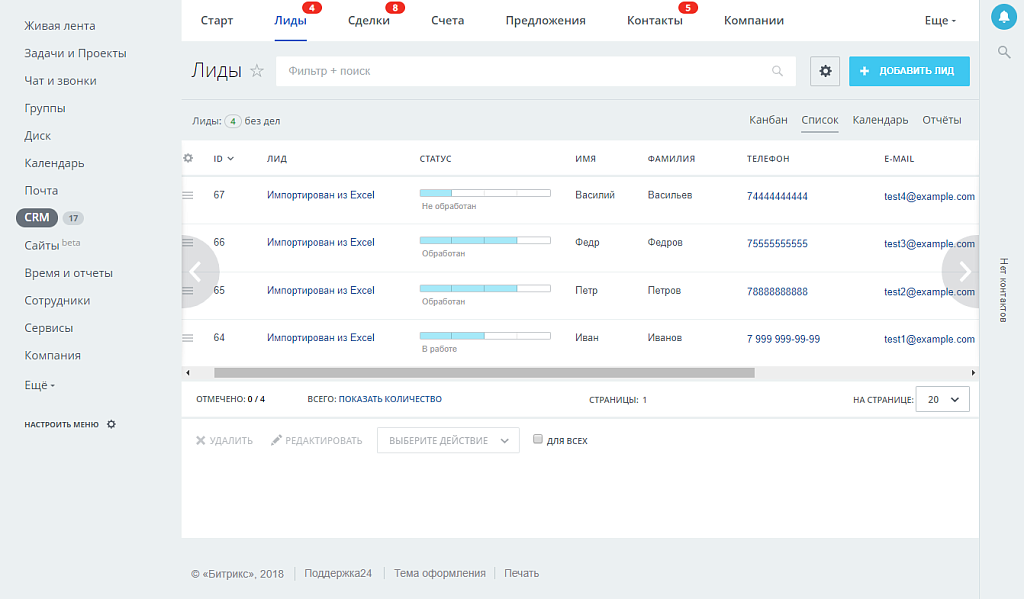The width and height of the screenshot is (1024, 599).
Task: Enable the Для всех checkbox
Action: (537, 439)
